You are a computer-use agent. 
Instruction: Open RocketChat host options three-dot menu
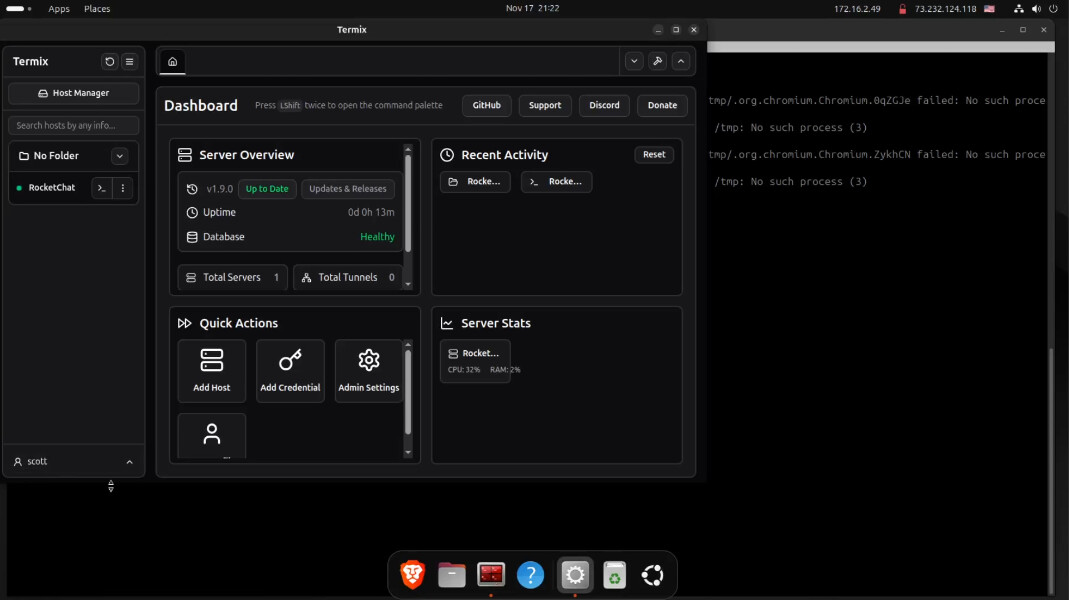point(123,188)
